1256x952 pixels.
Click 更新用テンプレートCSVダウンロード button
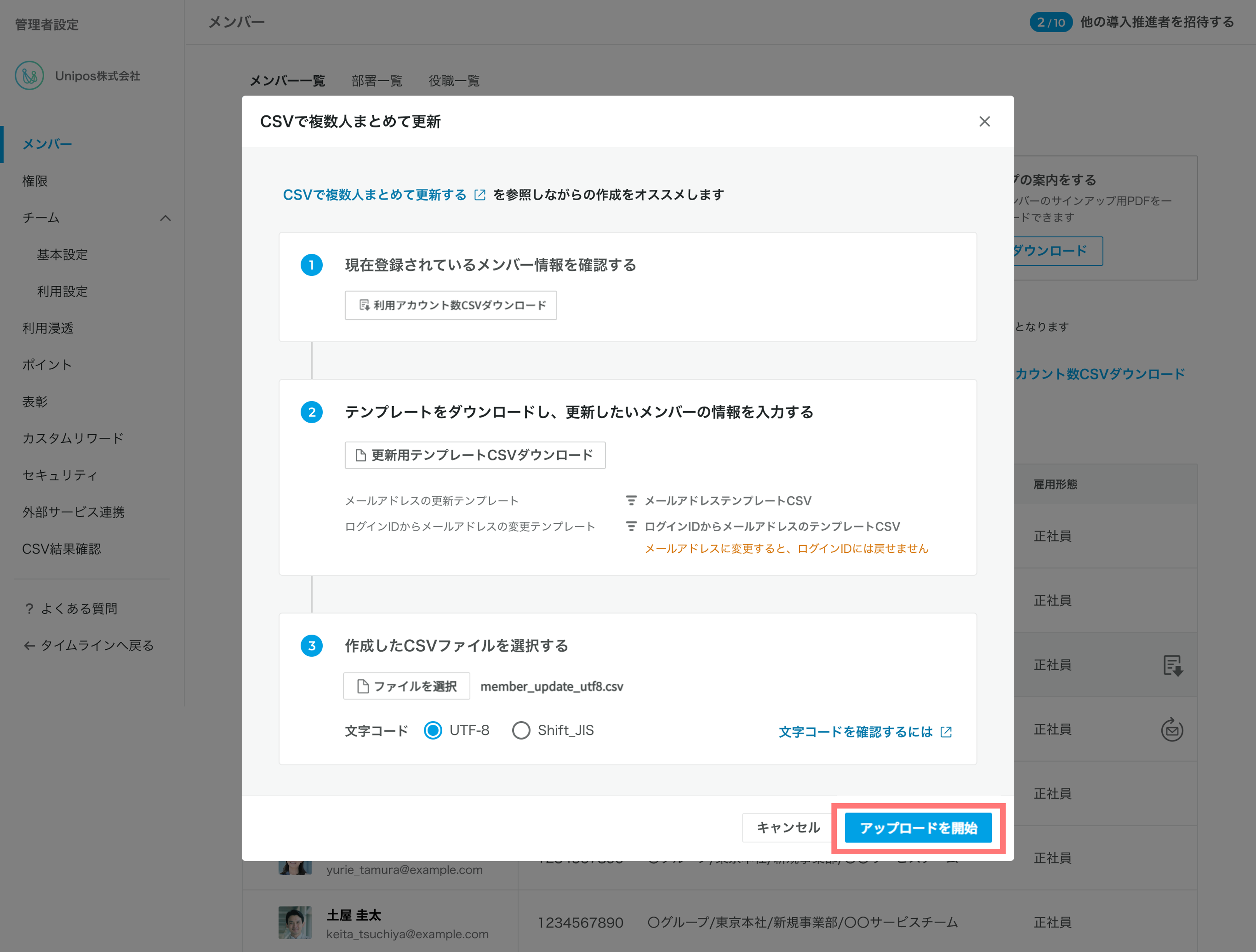click(x=475, y=455)
